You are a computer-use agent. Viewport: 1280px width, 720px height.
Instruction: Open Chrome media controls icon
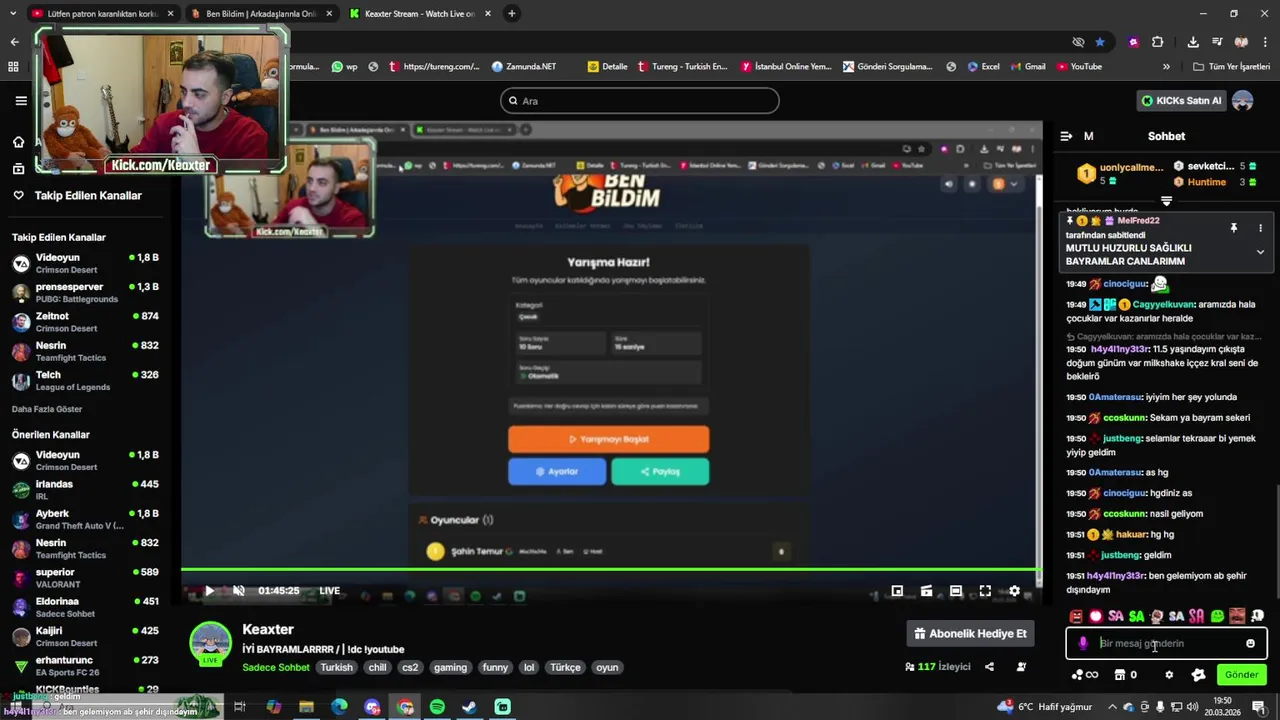point(1217,42)
